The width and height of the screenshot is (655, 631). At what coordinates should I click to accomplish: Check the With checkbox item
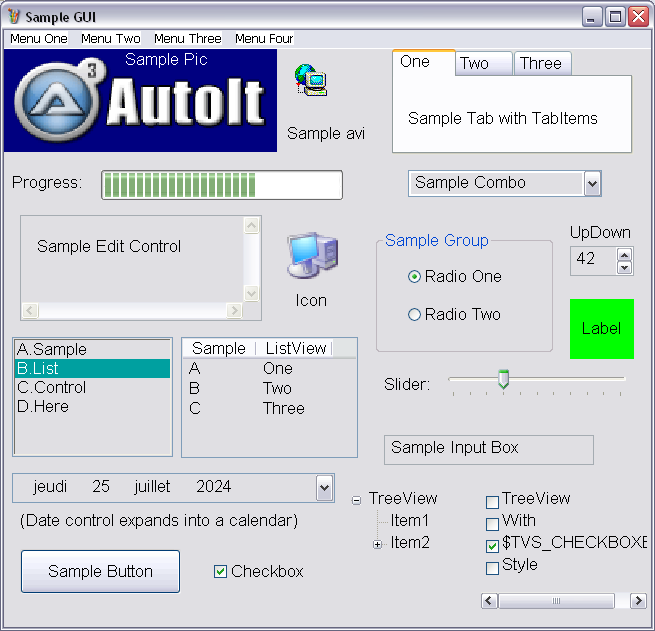point(493,524)
